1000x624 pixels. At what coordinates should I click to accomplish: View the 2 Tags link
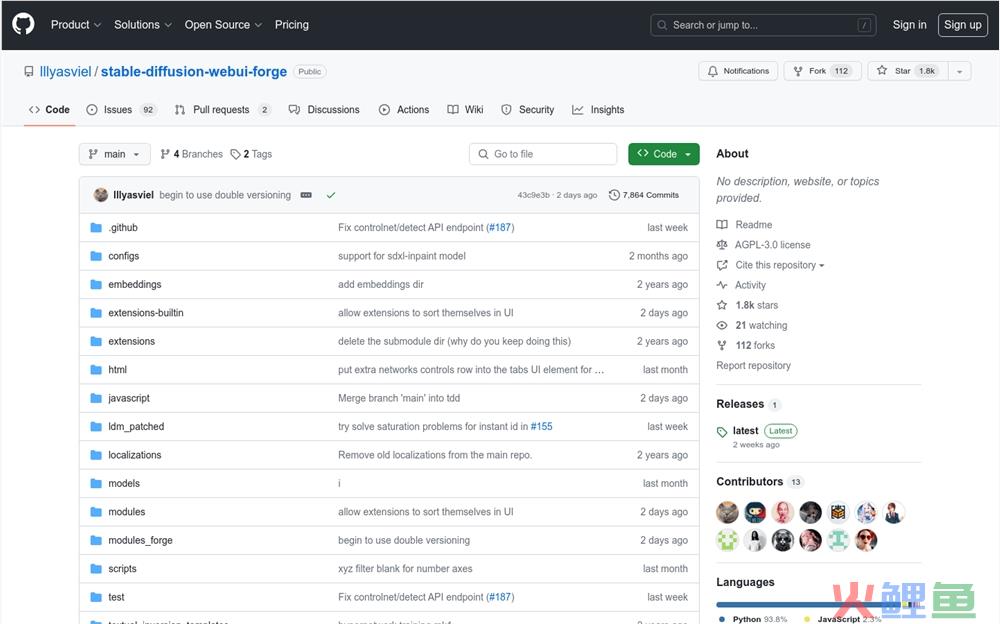click(251, 154)
